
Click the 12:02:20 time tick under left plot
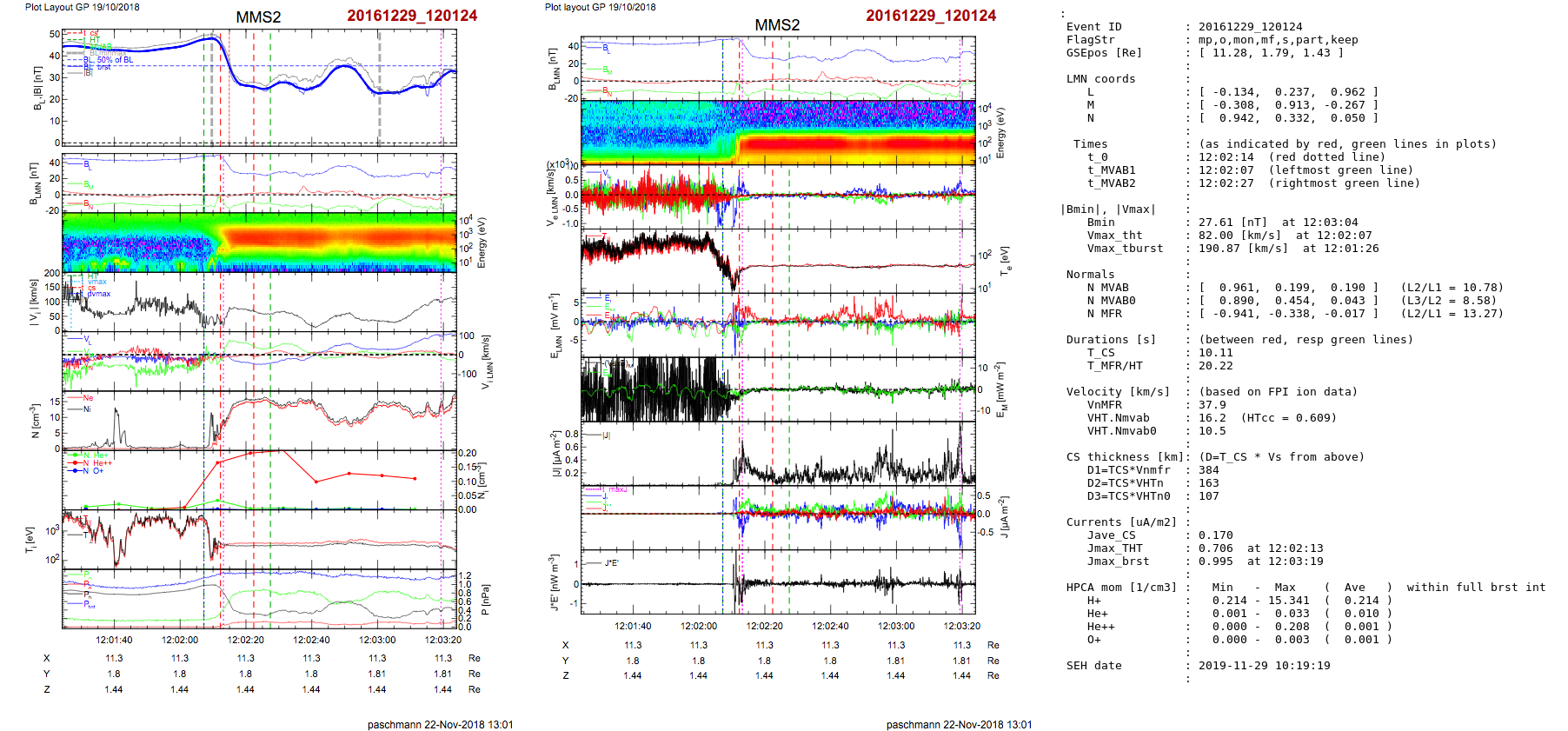pyautogui.click(x=246, y=640)
